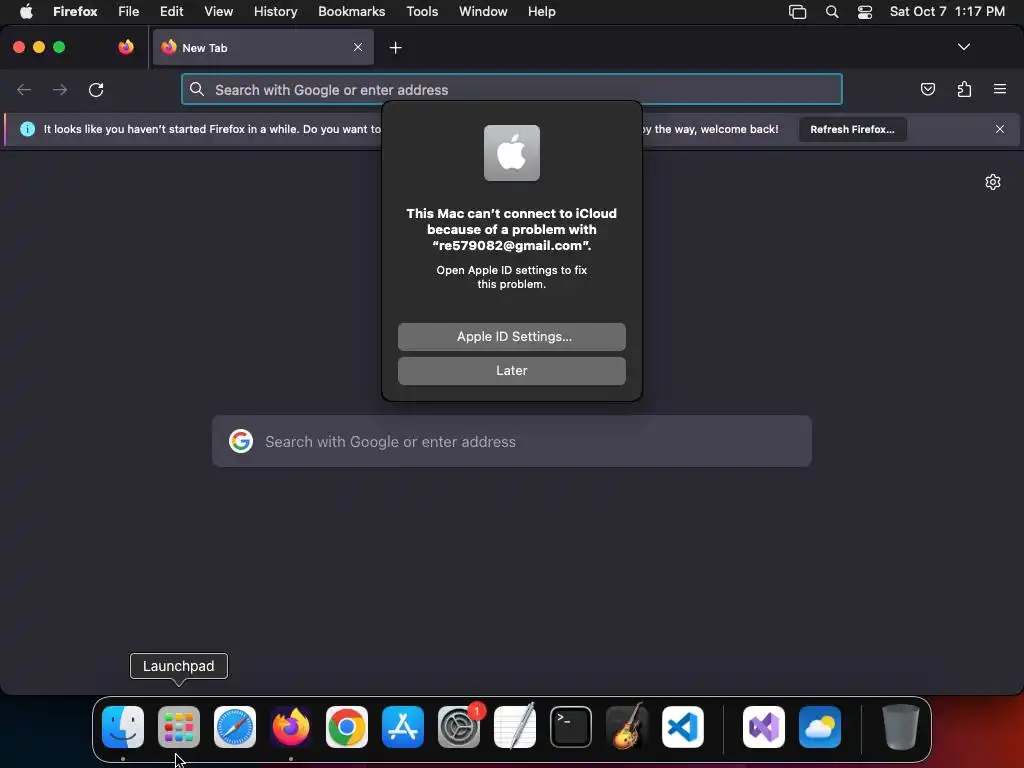Expand the list all tabs chevron
This screenshot has height=768, width=1024.
963,47
